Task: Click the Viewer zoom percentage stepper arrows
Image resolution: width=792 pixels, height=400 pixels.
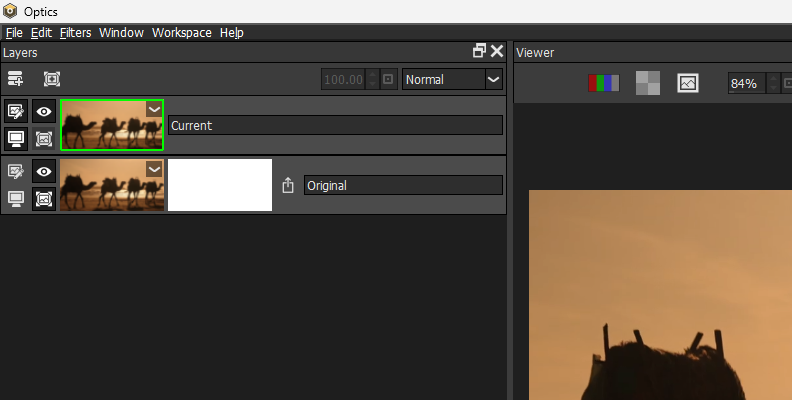Action: click(773, 83)
